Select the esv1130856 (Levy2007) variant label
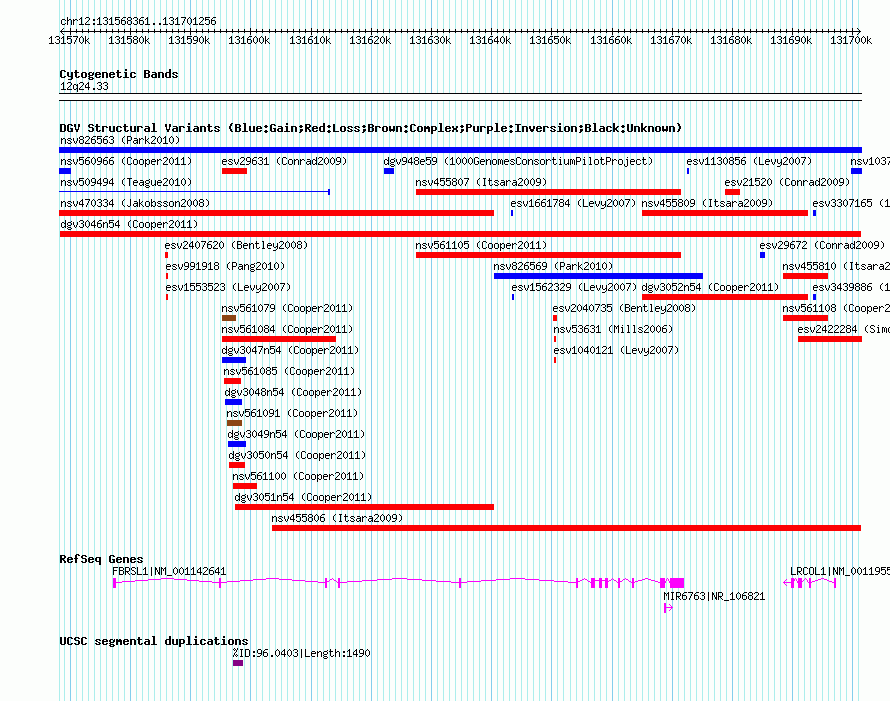The image size is (890, 701). [x=749, y=161]
